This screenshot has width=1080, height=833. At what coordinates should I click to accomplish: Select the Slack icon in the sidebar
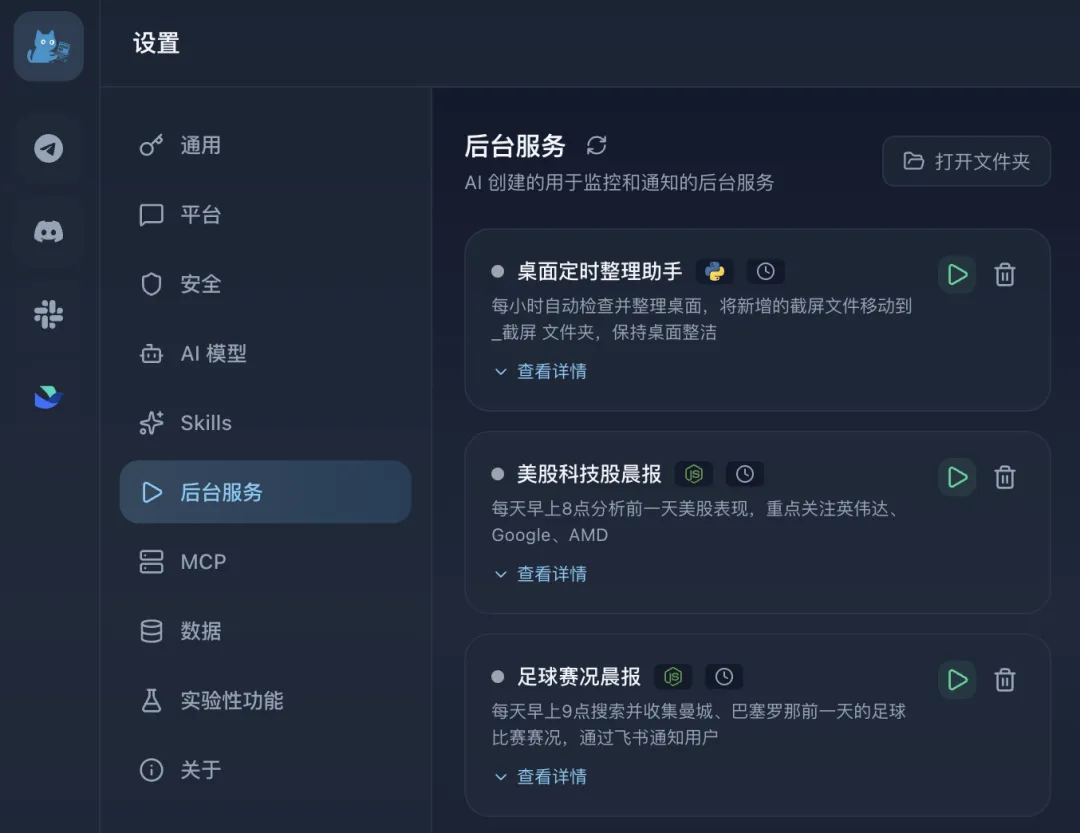(47, 313)
